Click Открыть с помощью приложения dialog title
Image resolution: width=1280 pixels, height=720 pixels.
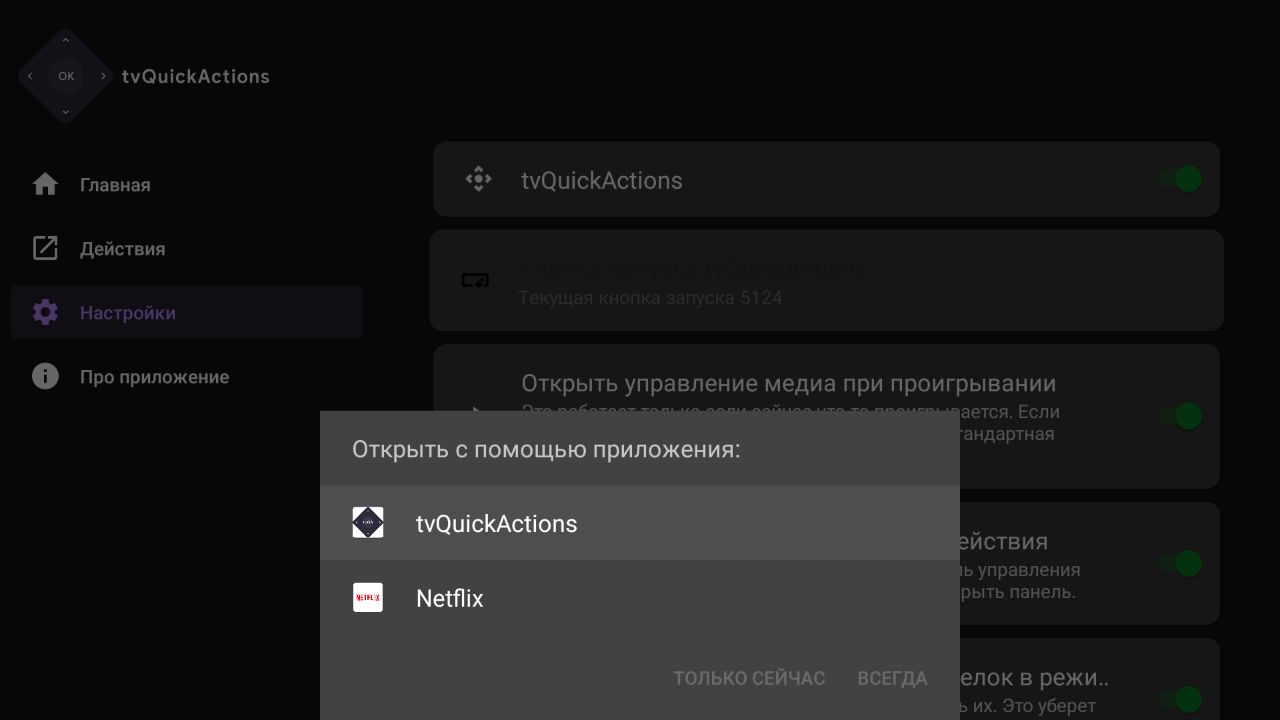(x=546, y=449)
